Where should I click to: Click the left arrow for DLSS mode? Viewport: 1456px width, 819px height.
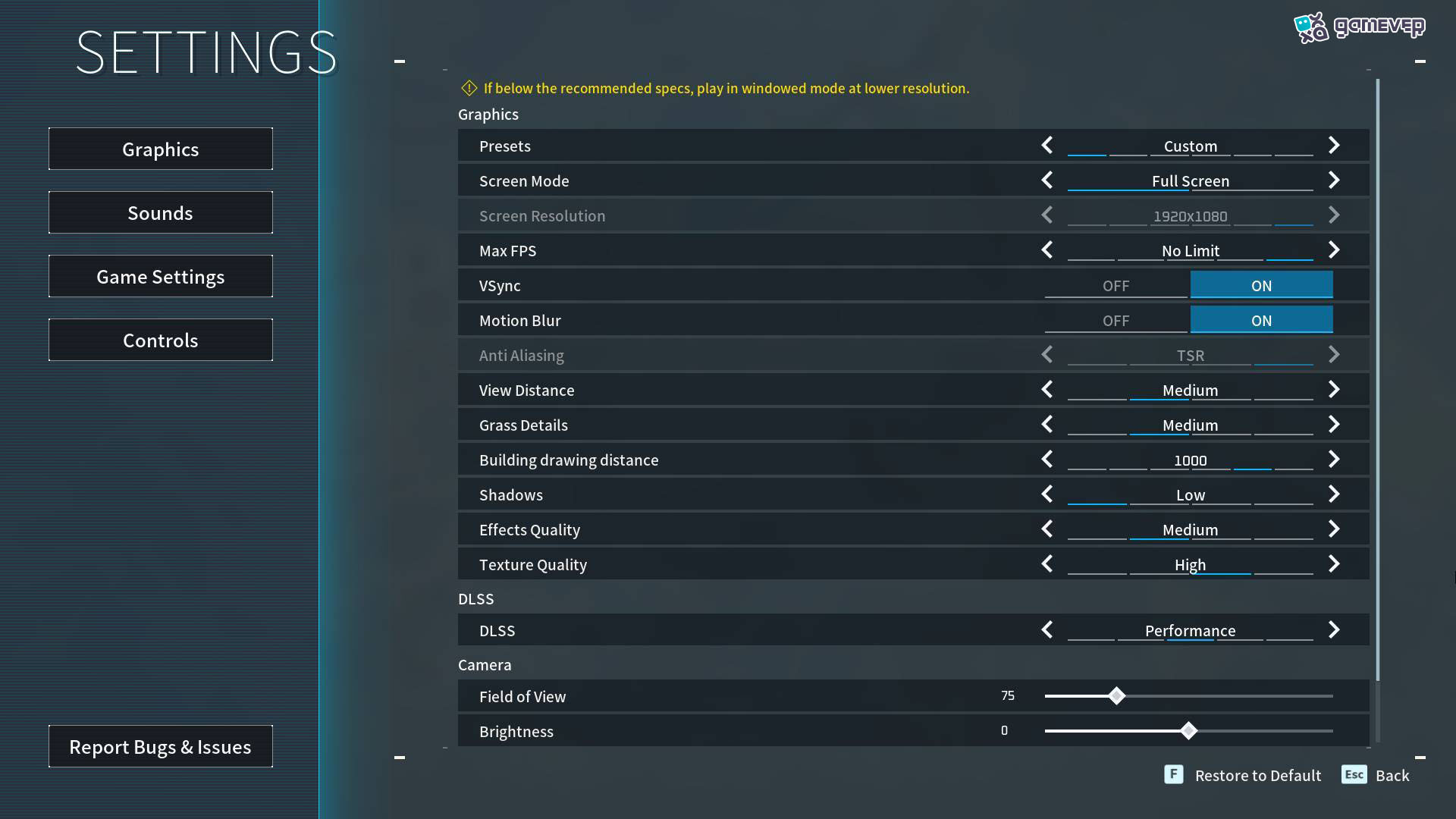(x=1047, y=629)
